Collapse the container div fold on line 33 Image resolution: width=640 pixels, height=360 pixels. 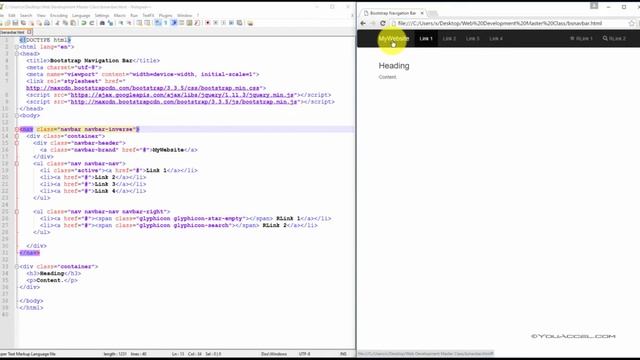(x=17, y=267)
